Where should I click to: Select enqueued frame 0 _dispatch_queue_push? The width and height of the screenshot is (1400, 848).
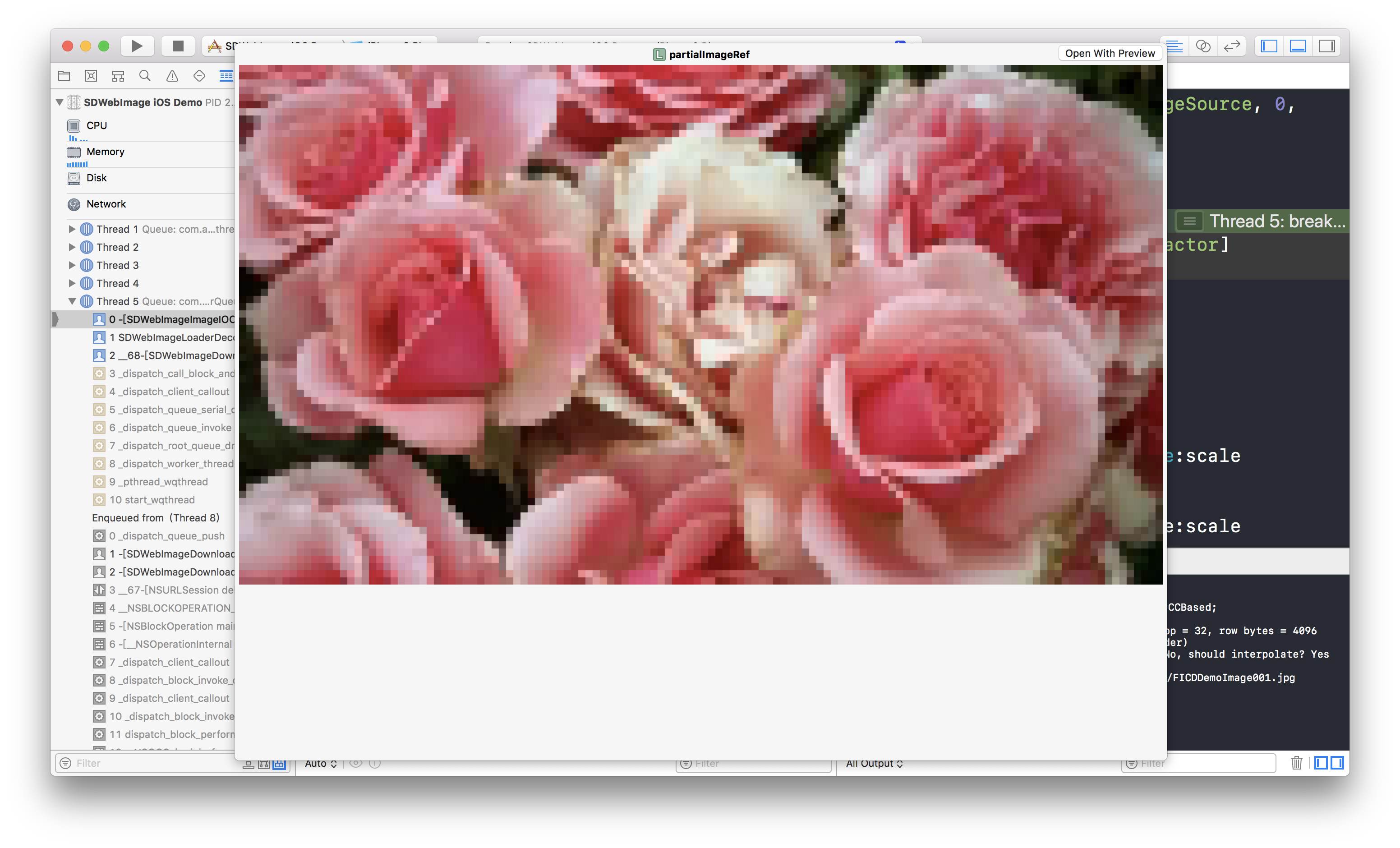click(x=143, y=536)
